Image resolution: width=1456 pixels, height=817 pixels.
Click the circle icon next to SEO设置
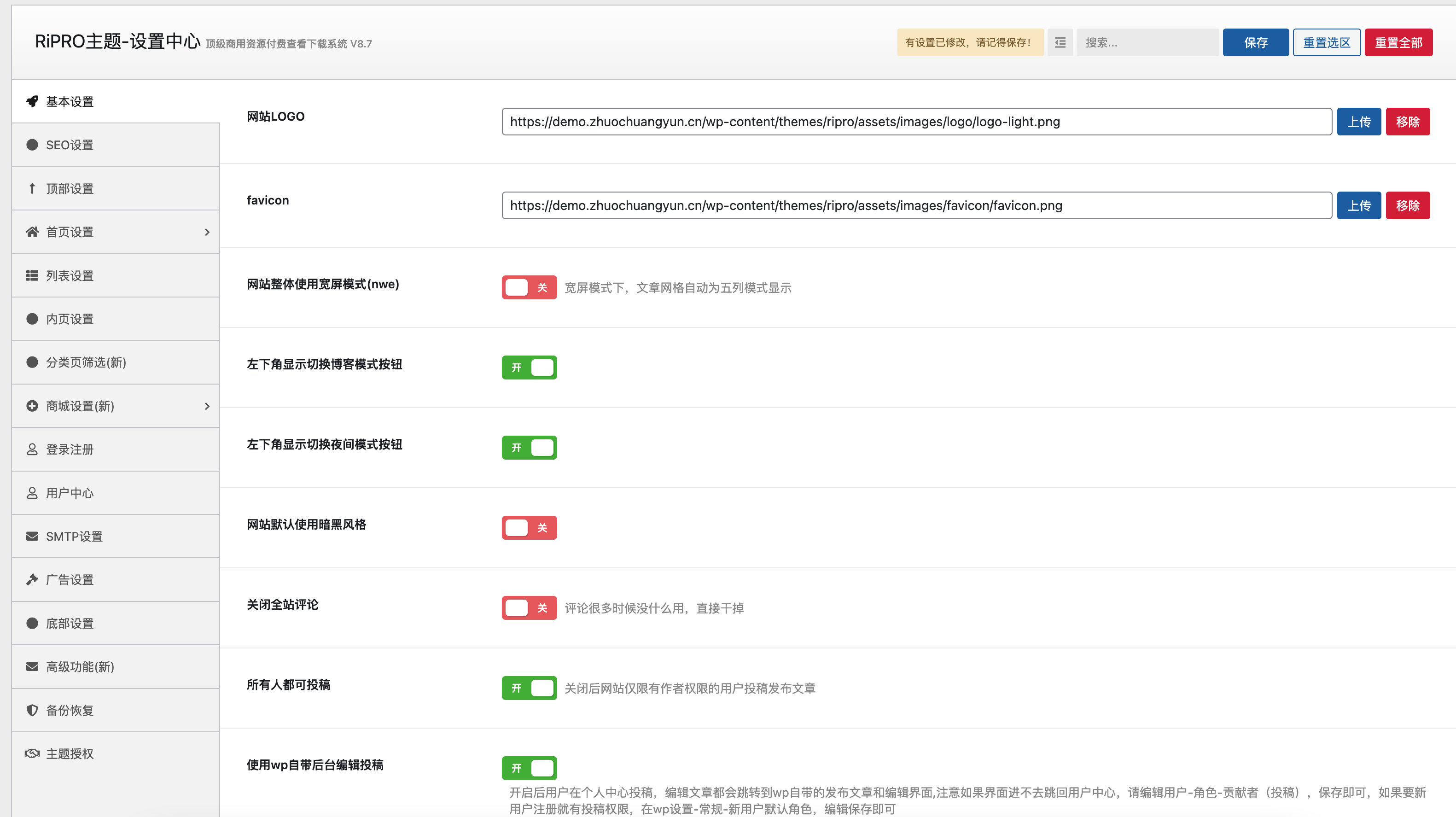[x=32, y=145]
